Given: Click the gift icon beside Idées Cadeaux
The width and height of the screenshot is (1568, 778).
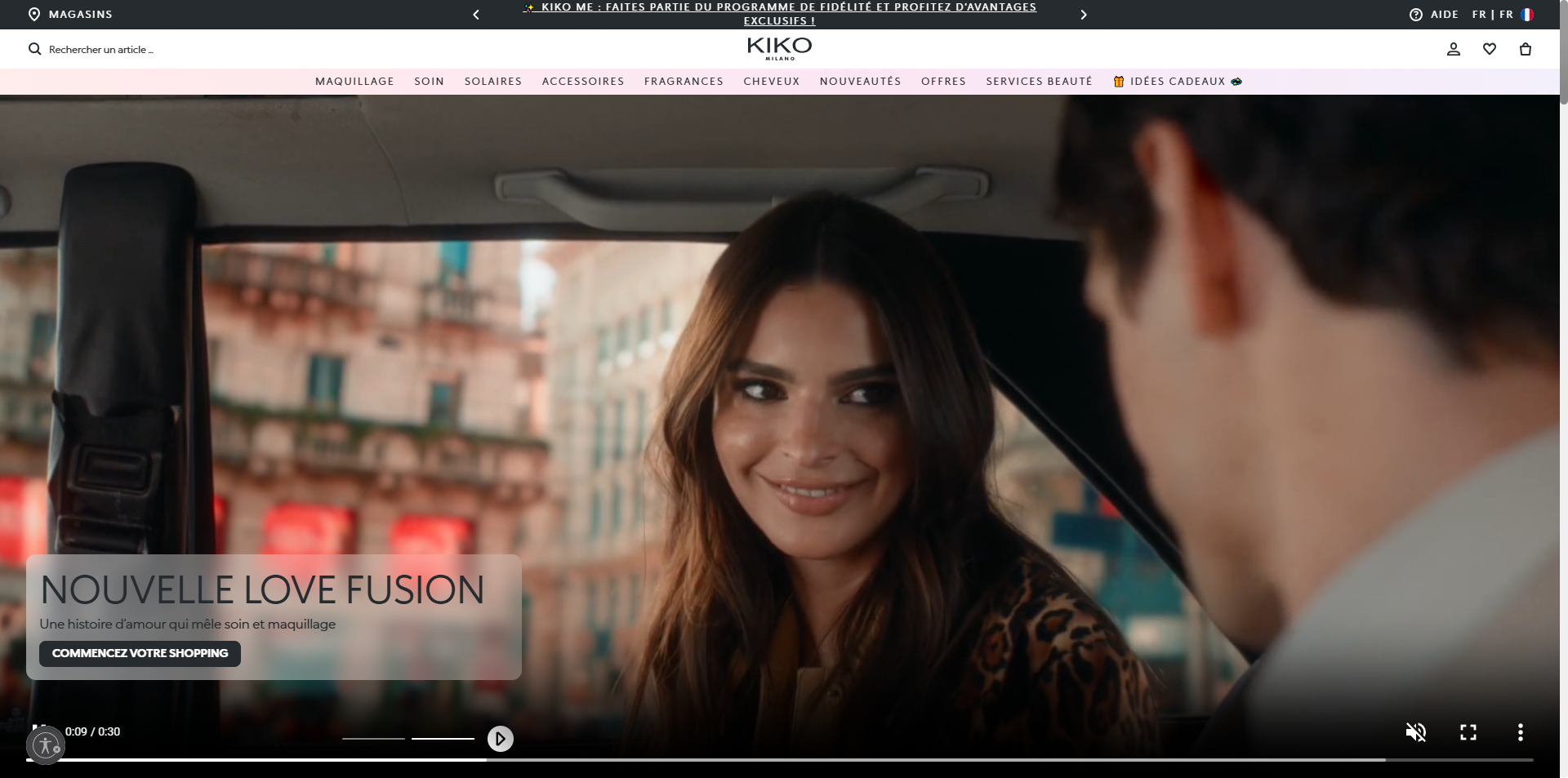Looking at the screenshot, I should click(1119, 82).
